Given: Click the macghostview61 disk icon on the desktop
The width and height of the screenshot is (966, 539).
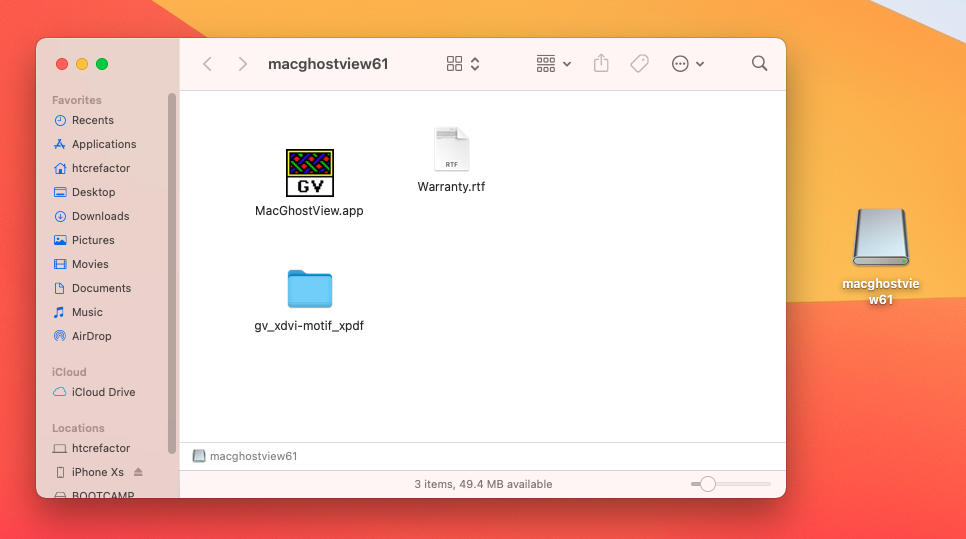Looking at the screenshot, I should pos(880,237).
